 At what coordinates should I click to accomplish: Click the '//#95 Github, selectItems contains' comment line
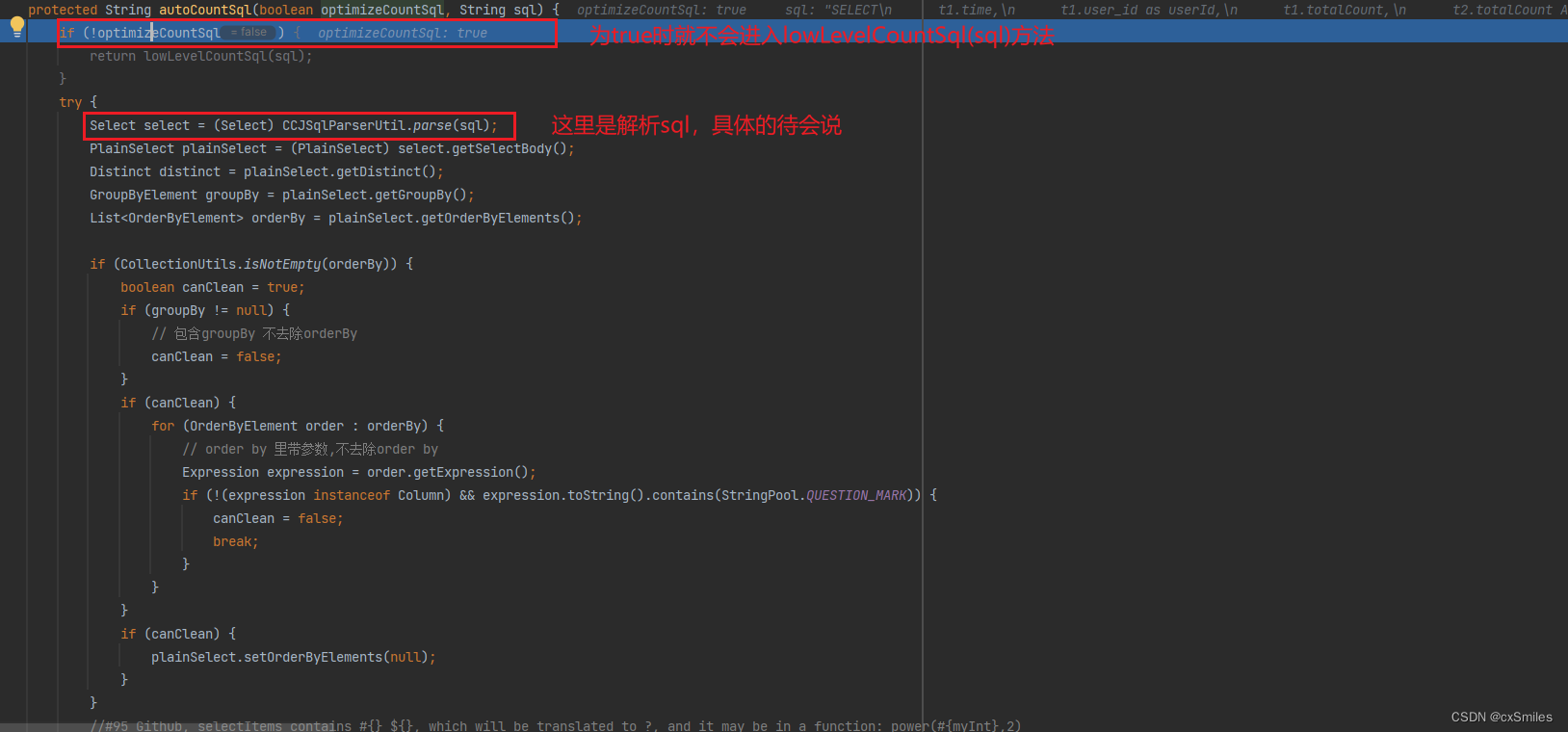(556, 725)
